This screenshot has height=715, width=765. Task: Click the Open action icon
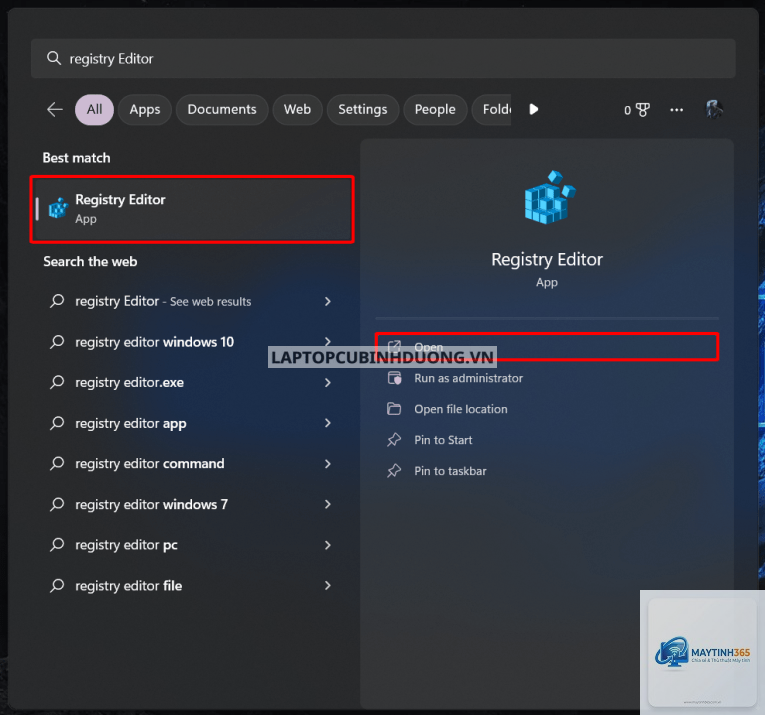click(x=394, y=347)
